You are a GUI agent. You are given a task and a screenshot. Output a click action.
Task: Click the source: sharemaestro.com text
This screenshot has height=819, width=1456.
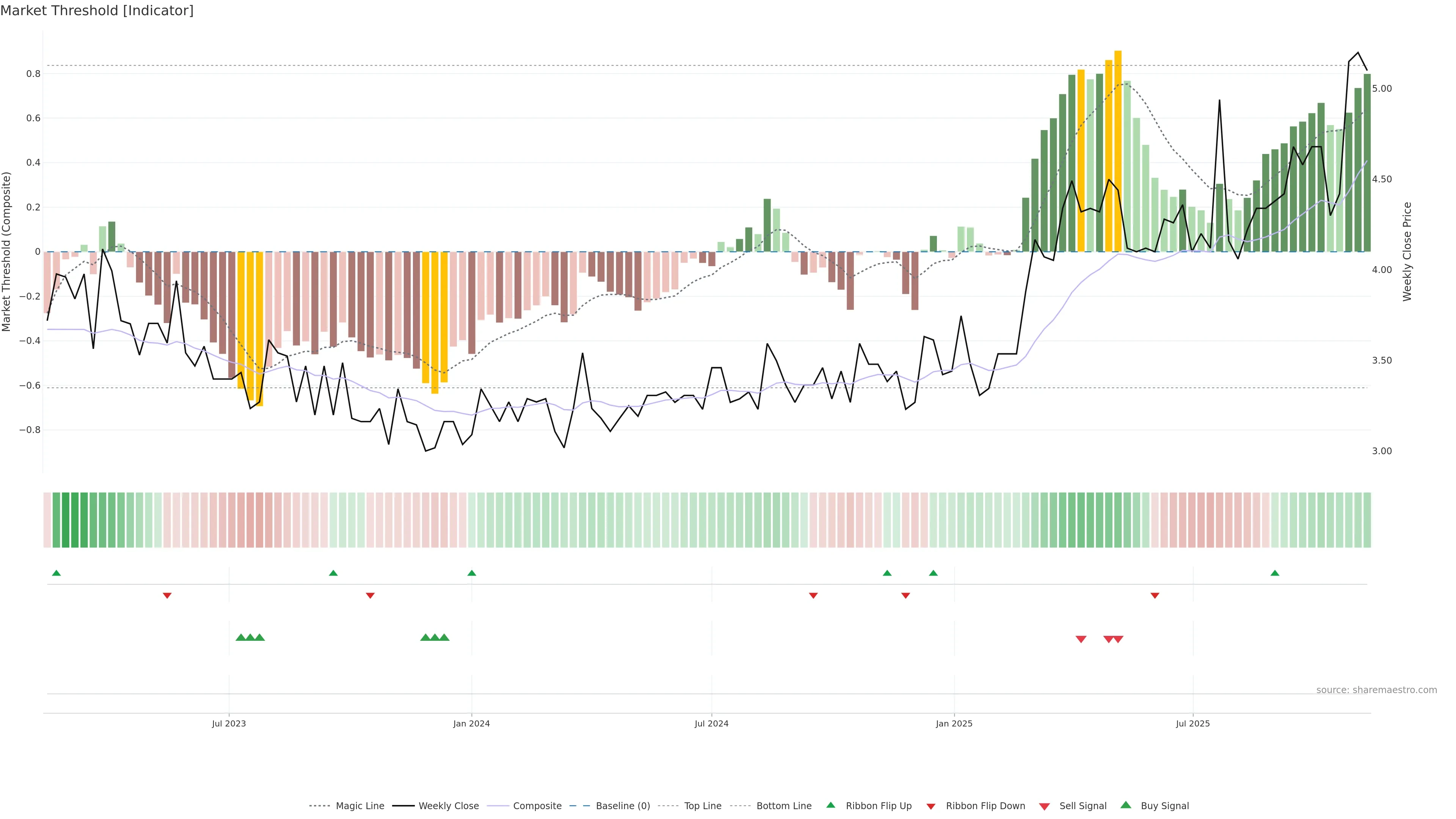[x=1376, y=690]
